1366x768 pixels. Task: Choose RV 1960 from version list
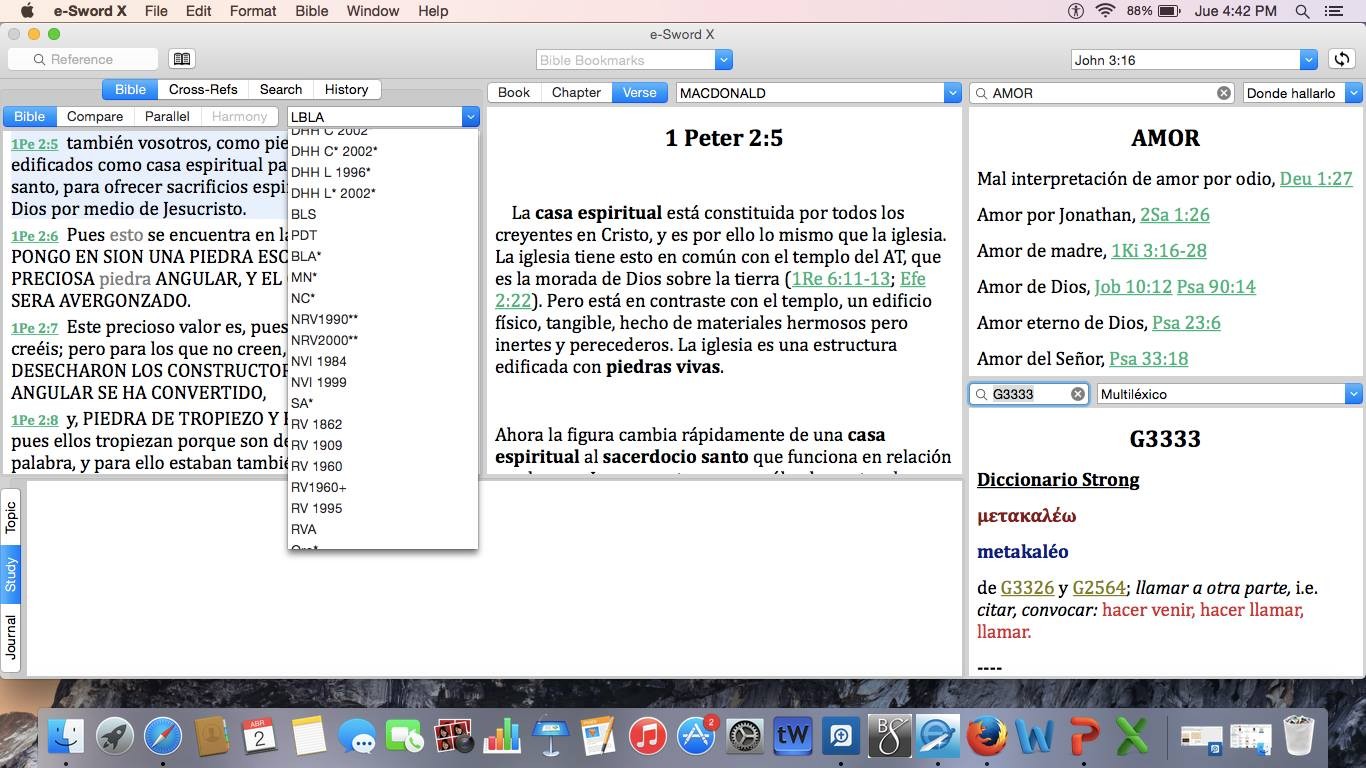[x=383, y=466]
